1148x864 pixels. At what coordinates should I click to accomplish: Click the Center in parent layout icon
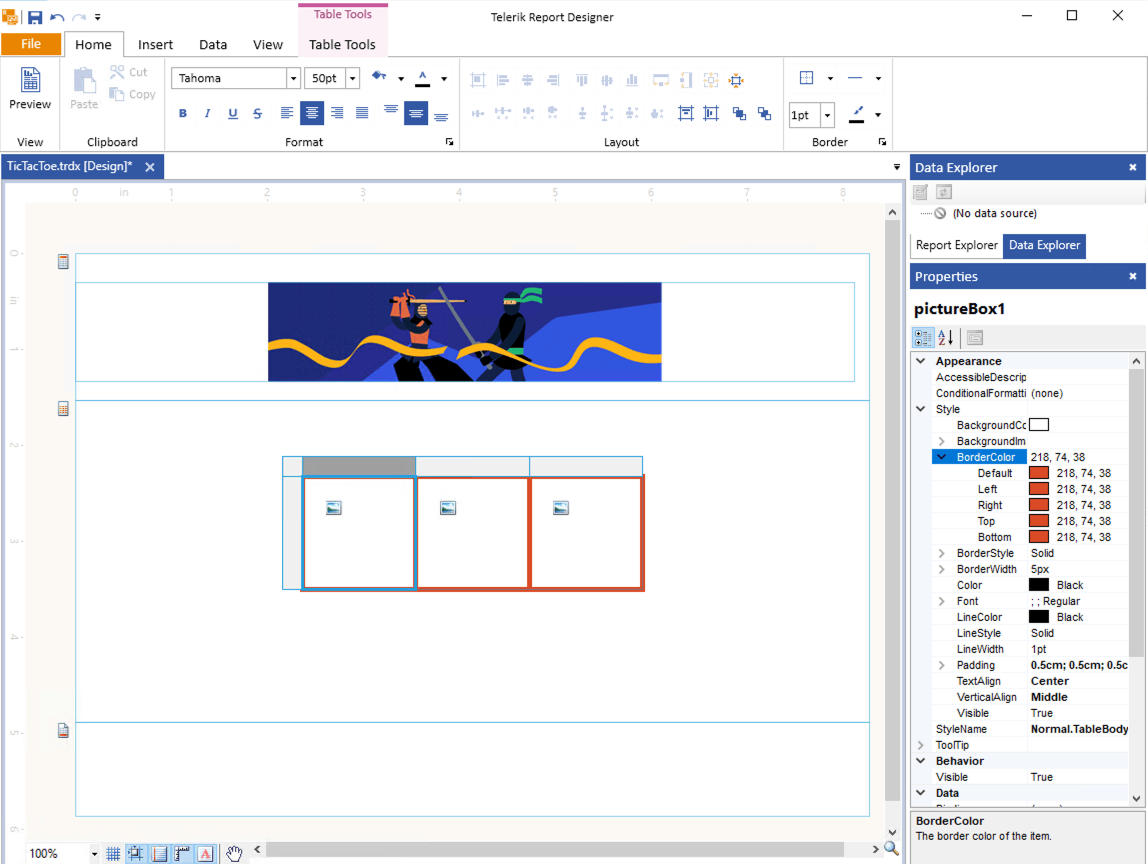pyautogui.click(x=737, y=80)
